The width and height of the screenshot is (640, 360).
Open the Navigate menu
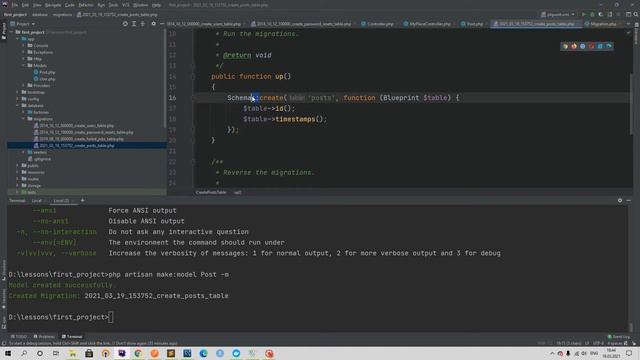pyautogui.click(x=53, y=5)
